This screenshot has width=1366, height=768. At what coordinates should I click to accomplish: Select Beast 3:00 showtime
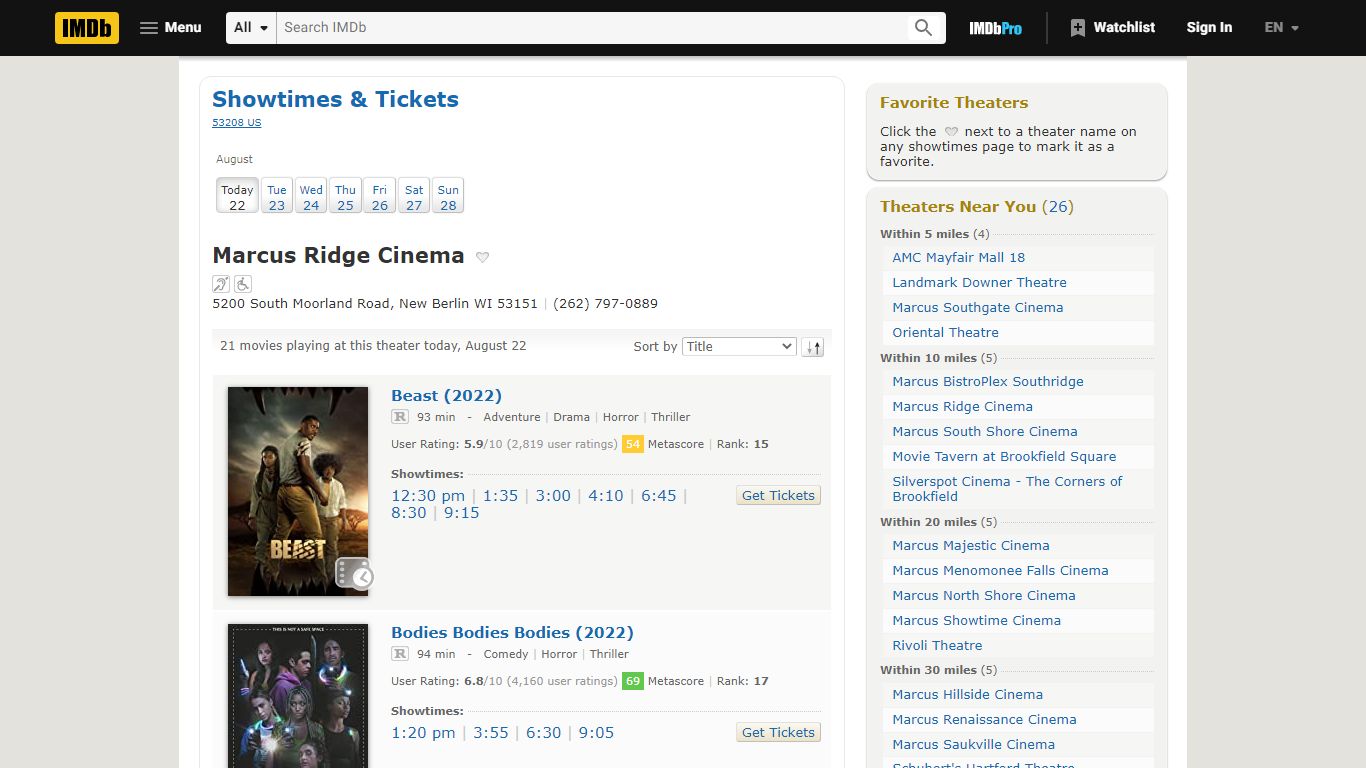click(x=553, y=495)
